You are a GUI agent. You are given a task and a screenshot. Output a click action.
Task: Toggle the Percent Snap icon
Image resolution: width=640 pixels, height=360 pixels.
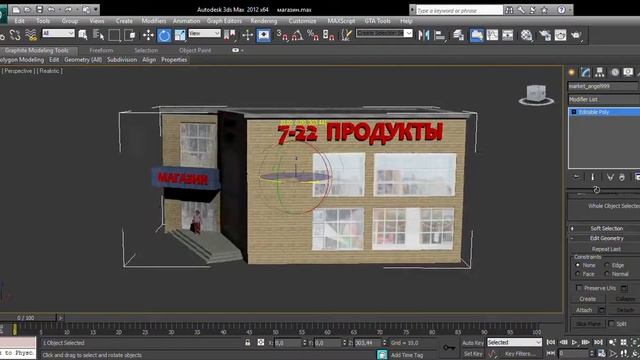pos(313,36)
